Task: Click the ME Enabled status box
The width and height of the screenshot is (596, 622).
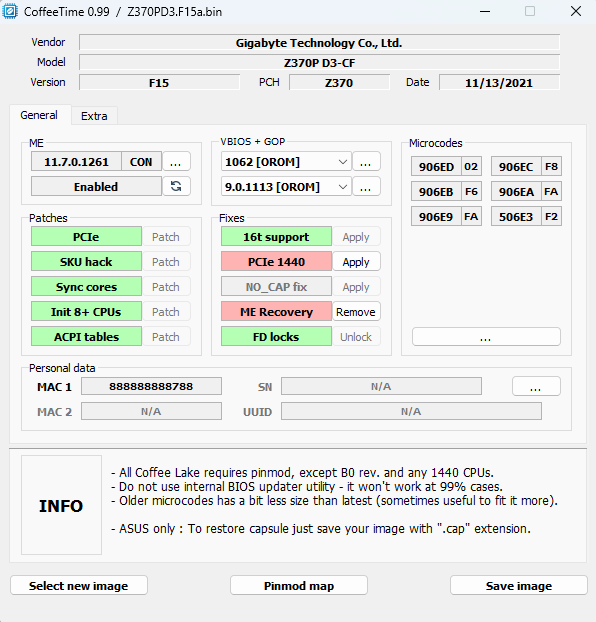Action: [96, 186]
